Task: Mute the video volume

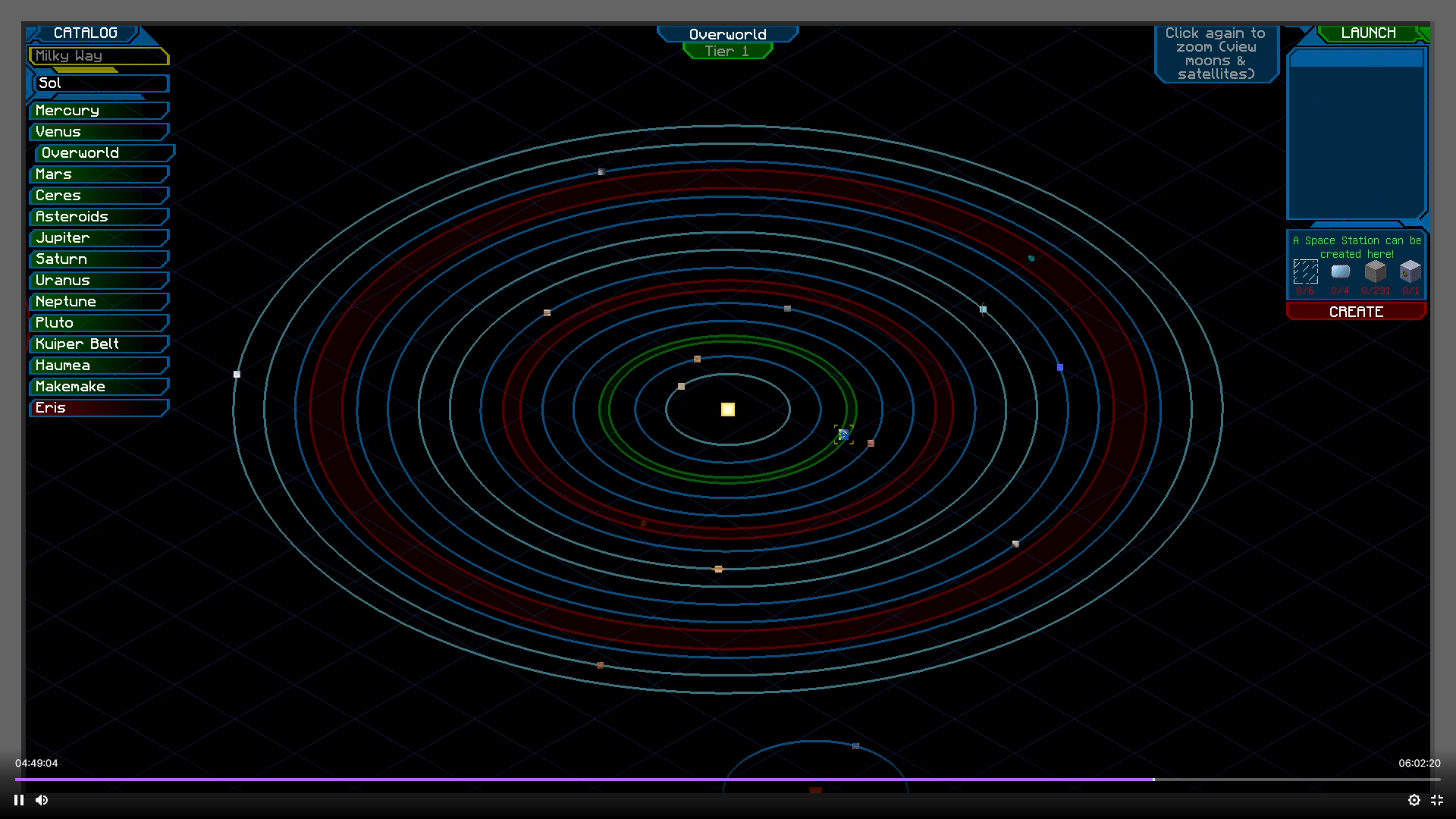Action: (x=42, y=800)
